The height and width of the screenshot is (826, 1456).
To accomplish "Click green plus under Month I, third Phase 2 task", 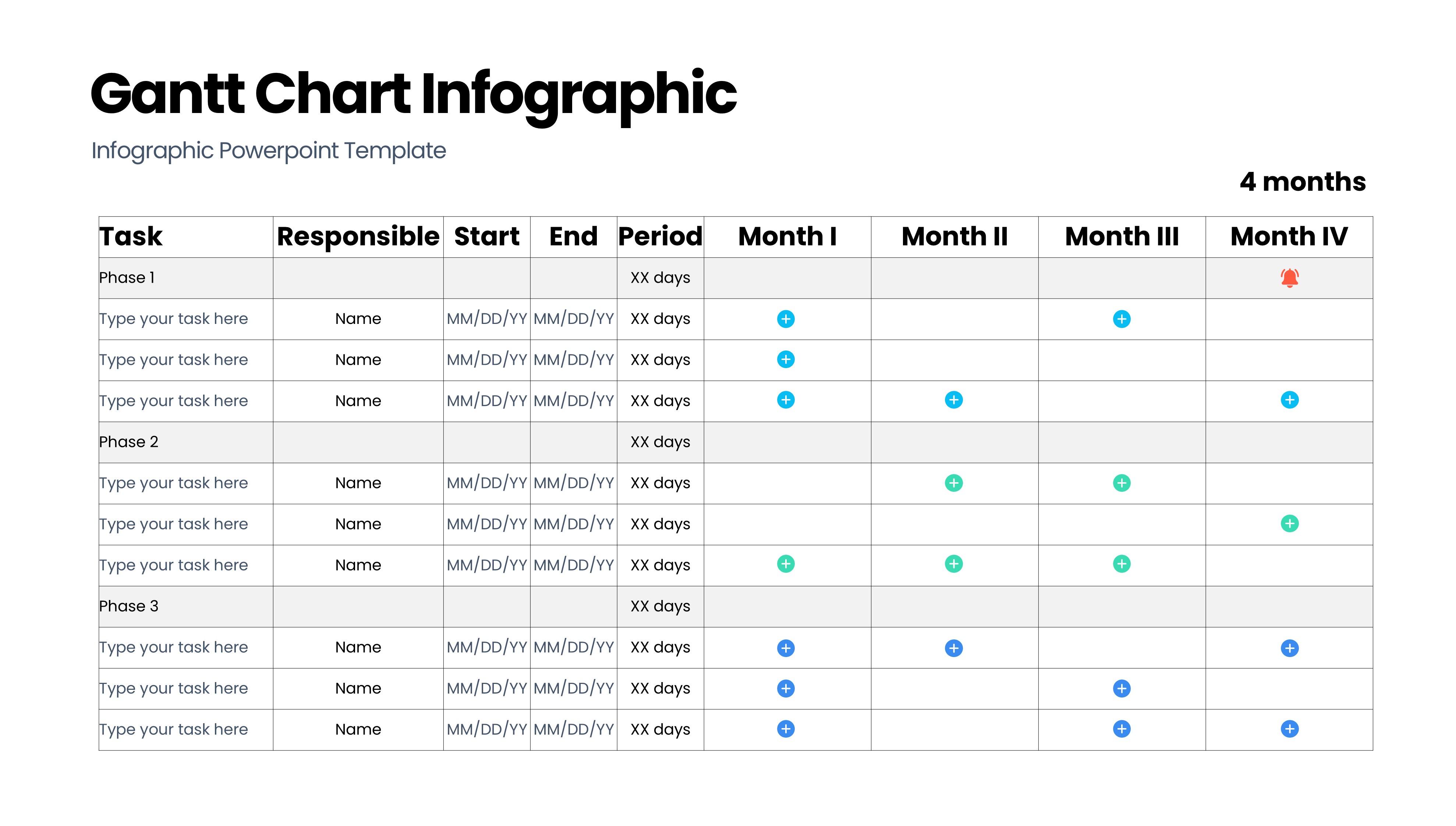I will pyautogui.click(x=785, y=565).
